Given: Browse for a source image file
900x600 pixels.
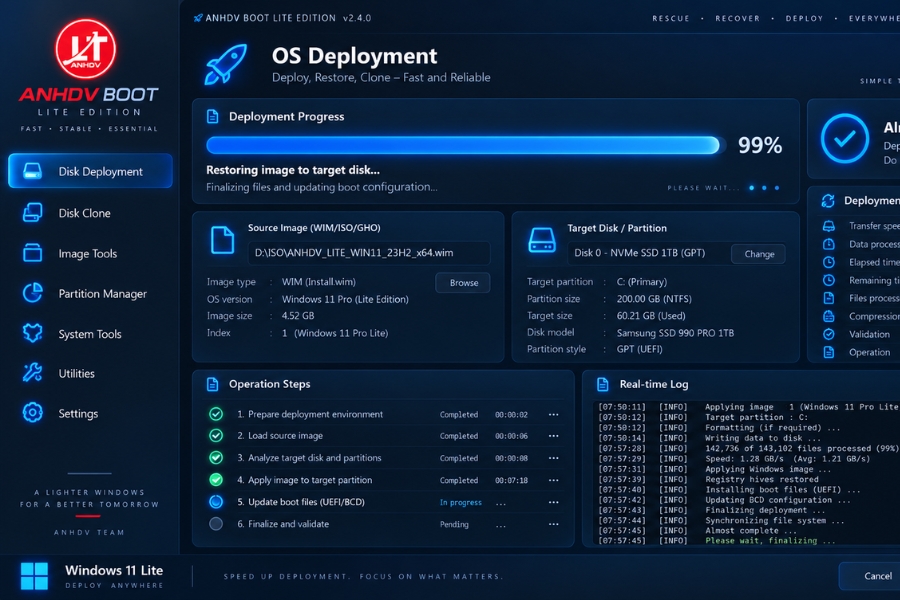Looking at the screenshot, I should click(463, 282).
